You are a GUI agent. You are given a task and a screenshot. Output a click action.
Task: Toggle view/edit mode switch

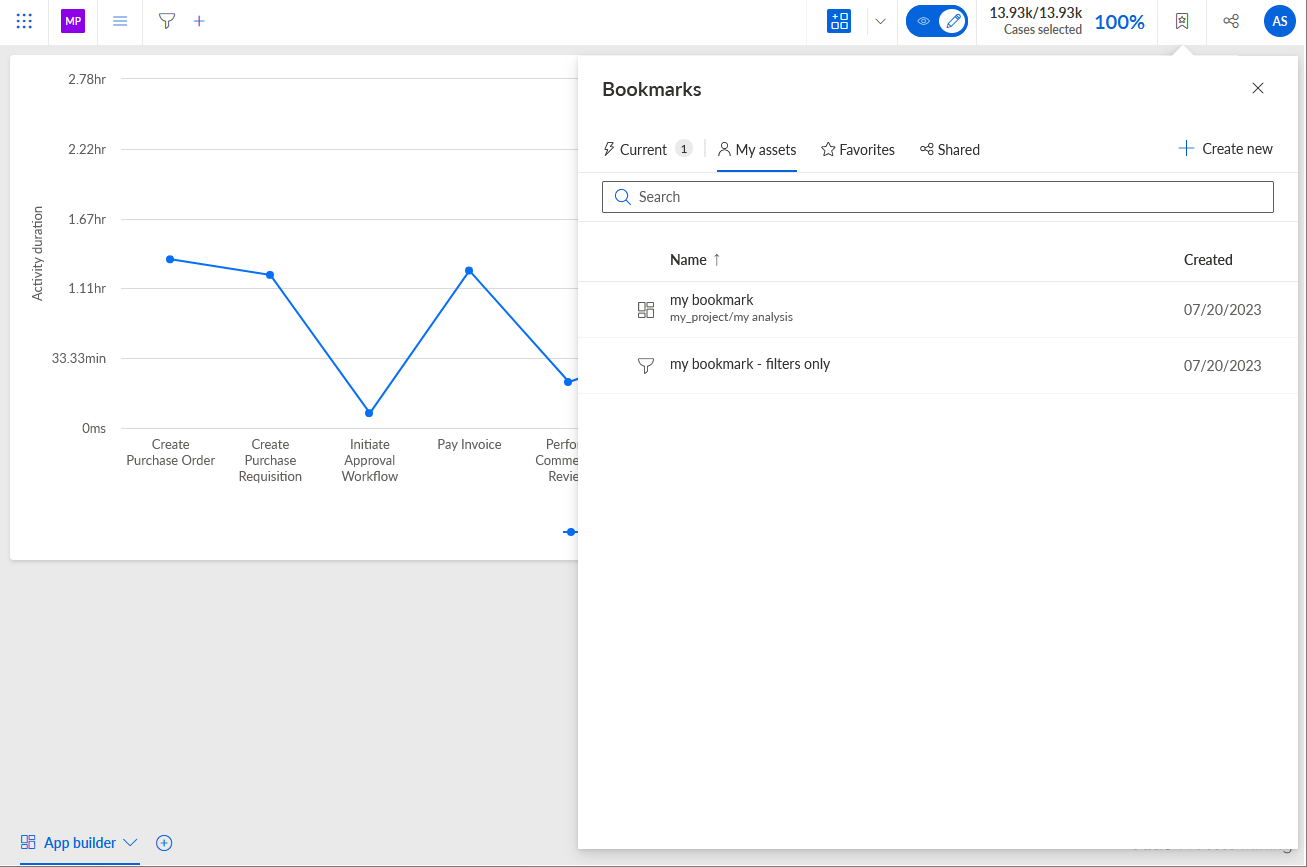coord(937,21)
